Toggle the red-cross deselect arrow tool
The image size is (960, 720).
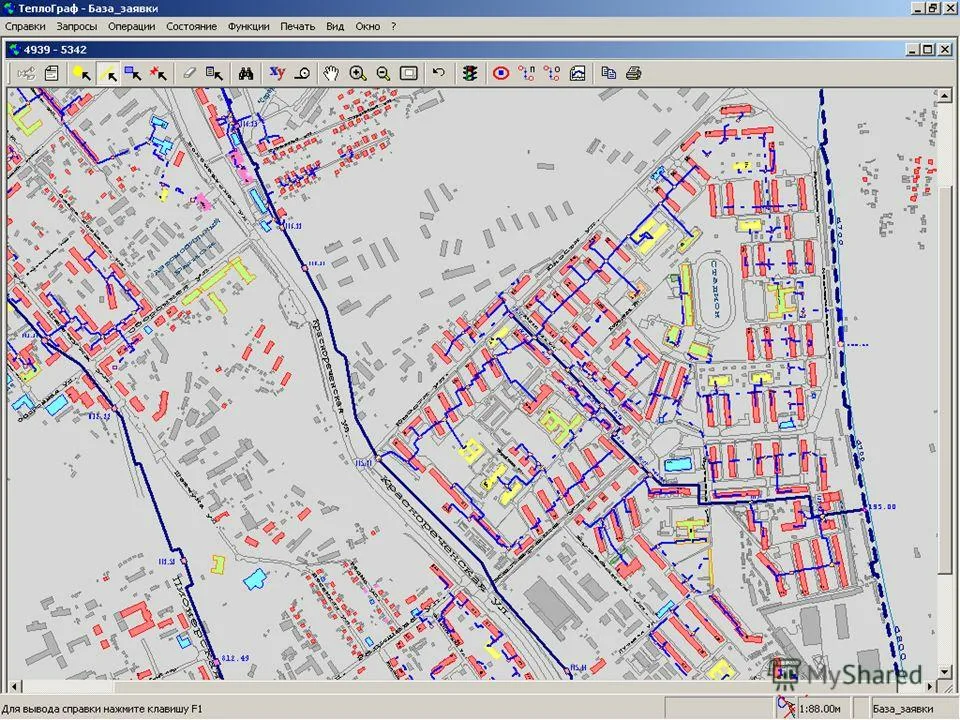click(x=158, y=73)
